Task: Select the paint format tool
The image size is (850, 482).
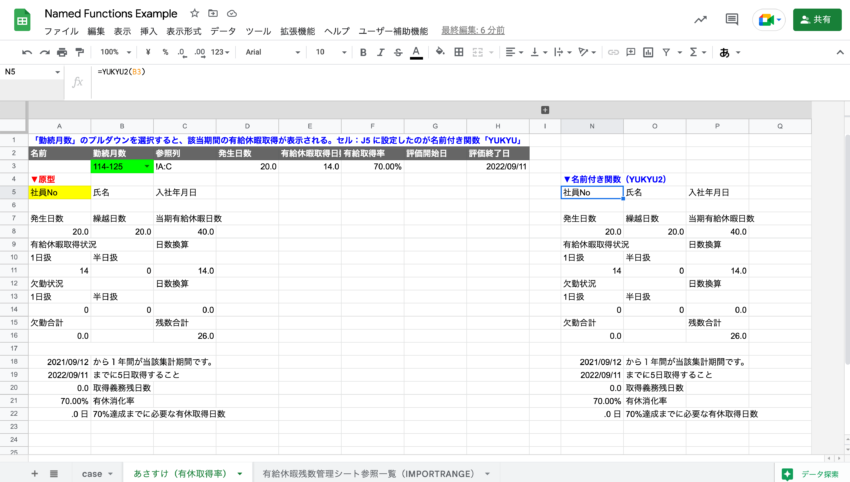Action: [x=79, y=52]
